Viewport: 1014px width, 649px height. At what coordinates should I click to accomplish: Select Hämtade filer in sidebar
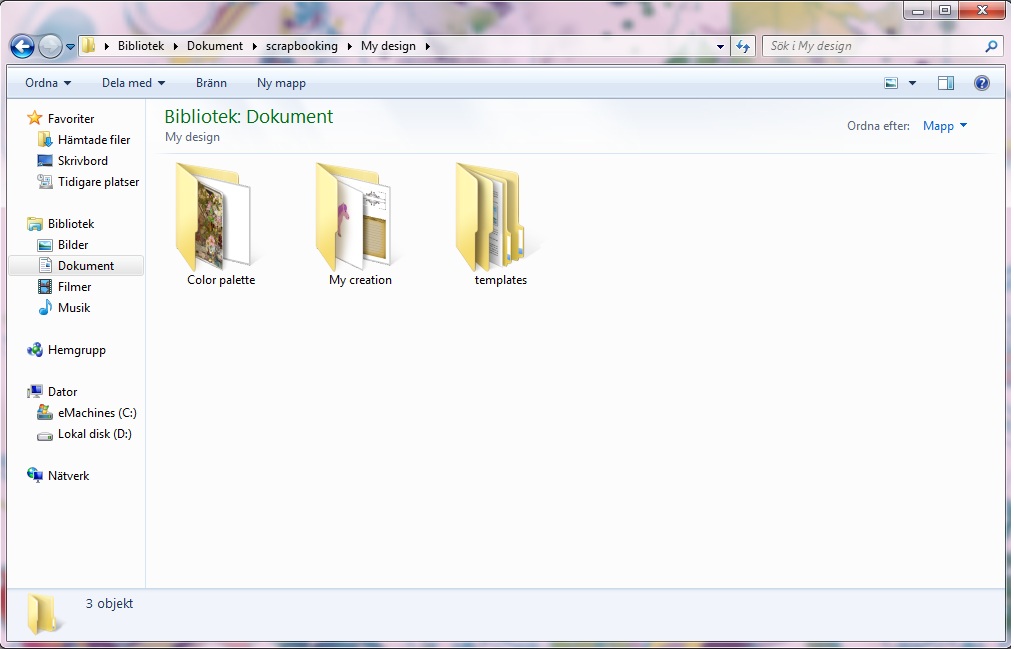[x=94, y=140]
